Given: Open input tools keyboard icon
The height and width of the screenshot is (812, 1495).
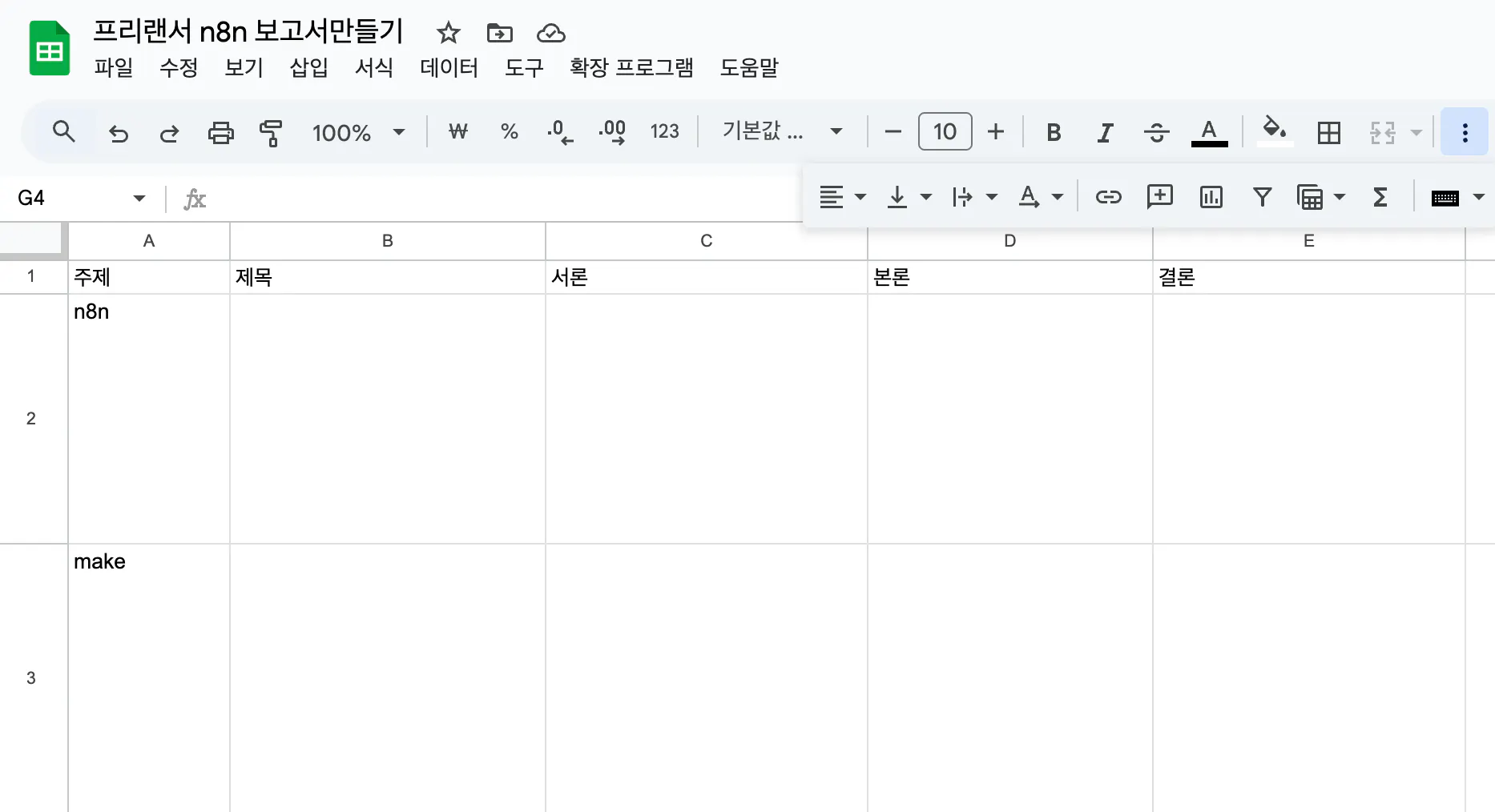Looking at the screenshot, I should tap(1445, 198).
